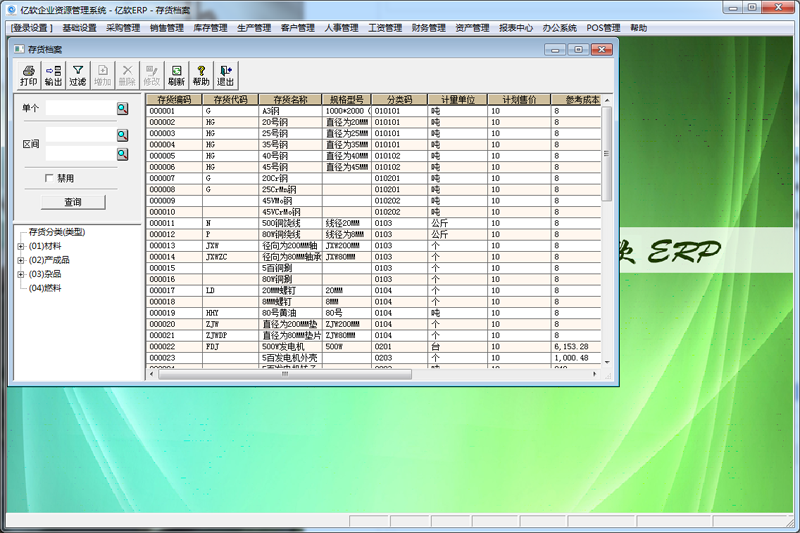Click the lookup icon beside 单个 field
The width and height of the screenshot is (800, 533).
pyautogui.click(x=123, y=108)
